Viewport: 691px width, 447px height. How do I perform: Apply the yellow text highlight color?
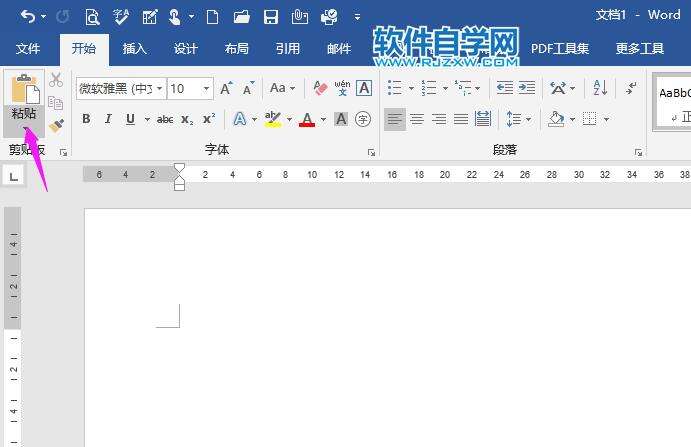coord(273,119)
